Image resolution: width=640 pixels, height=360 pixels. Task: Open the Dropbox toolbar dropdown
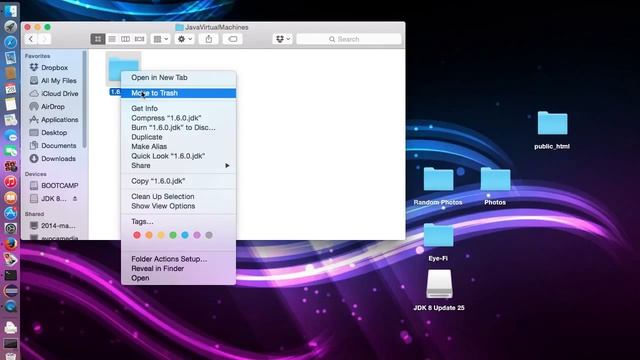click(282, 39)
